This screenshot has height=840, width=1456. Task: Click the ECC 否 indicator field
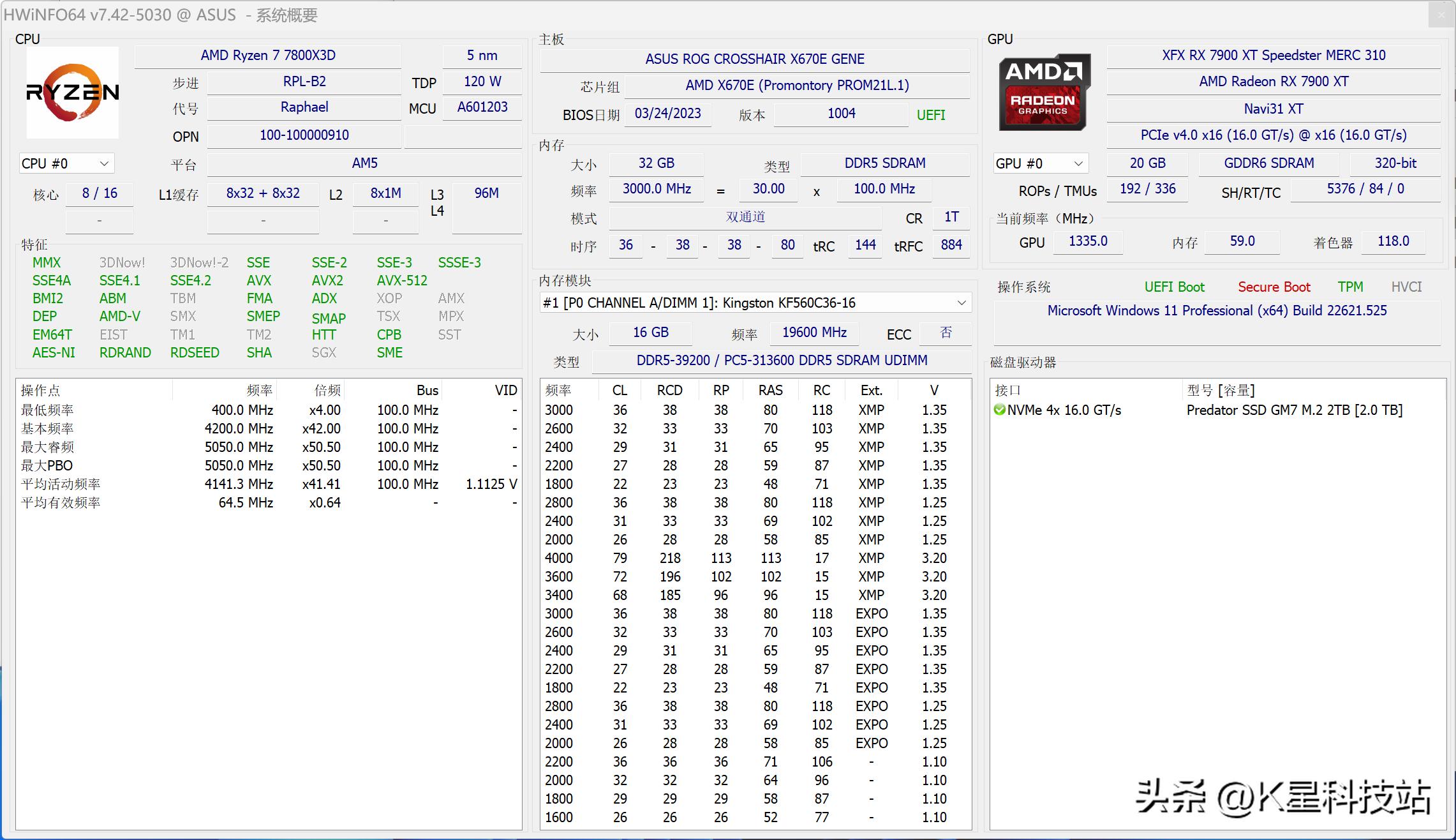(945, 333)
